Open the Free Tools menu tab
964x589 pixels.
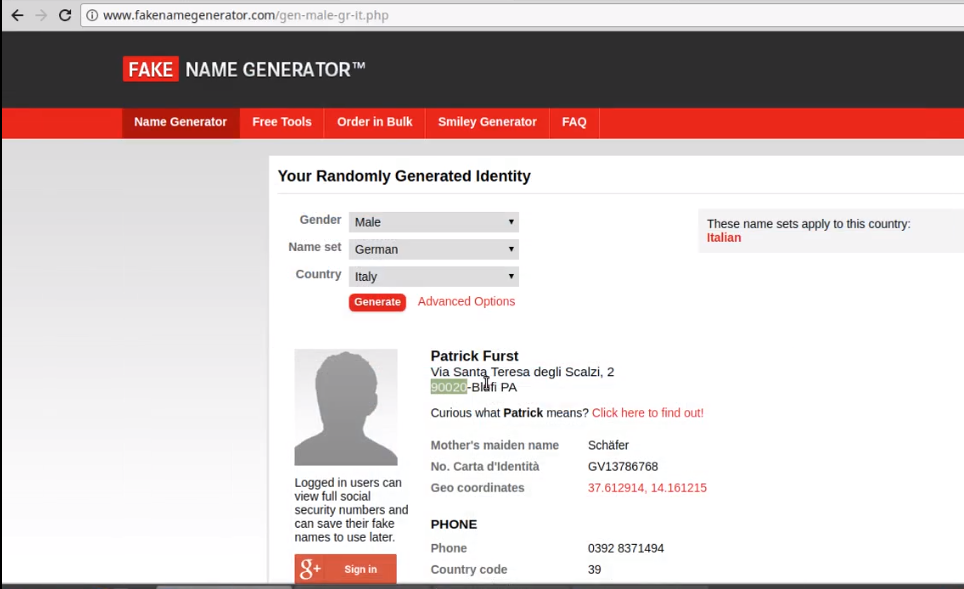pos(282,122)
